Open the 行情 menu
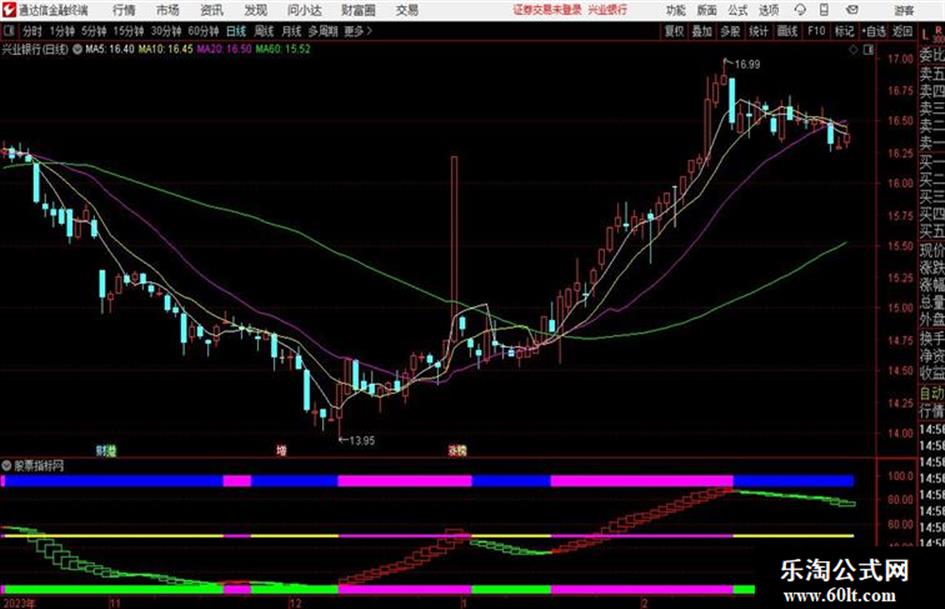This screenshot has height=609, width=945. pos(124,10)
